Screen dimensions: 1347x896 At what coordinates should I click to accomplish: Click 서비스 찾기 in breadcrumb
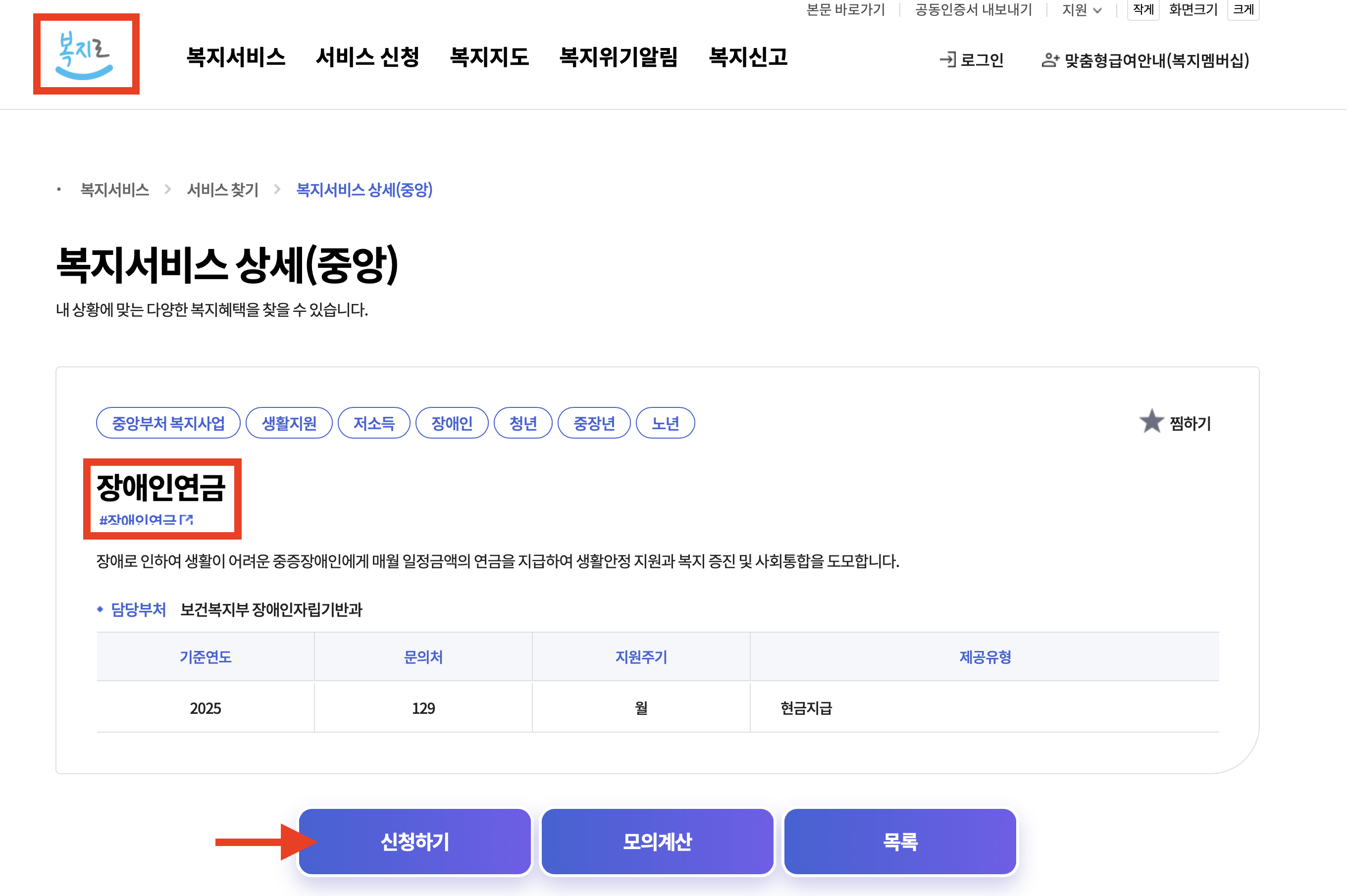223,190
